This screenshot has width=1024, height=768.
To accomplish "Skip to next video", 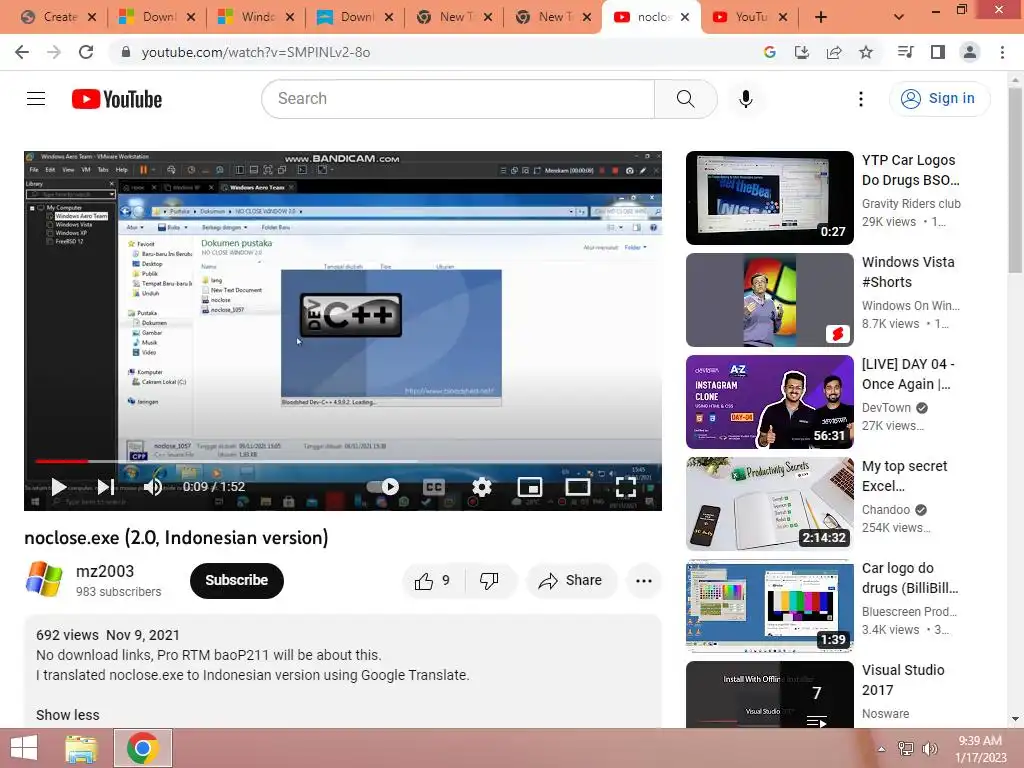I will (104, 487).
